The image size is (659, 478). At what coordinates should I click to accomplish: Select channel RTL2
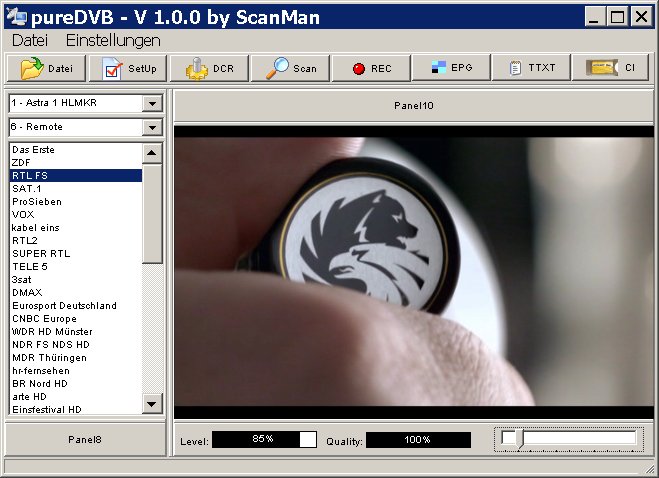pyautogui.click(x=76, y=241)
